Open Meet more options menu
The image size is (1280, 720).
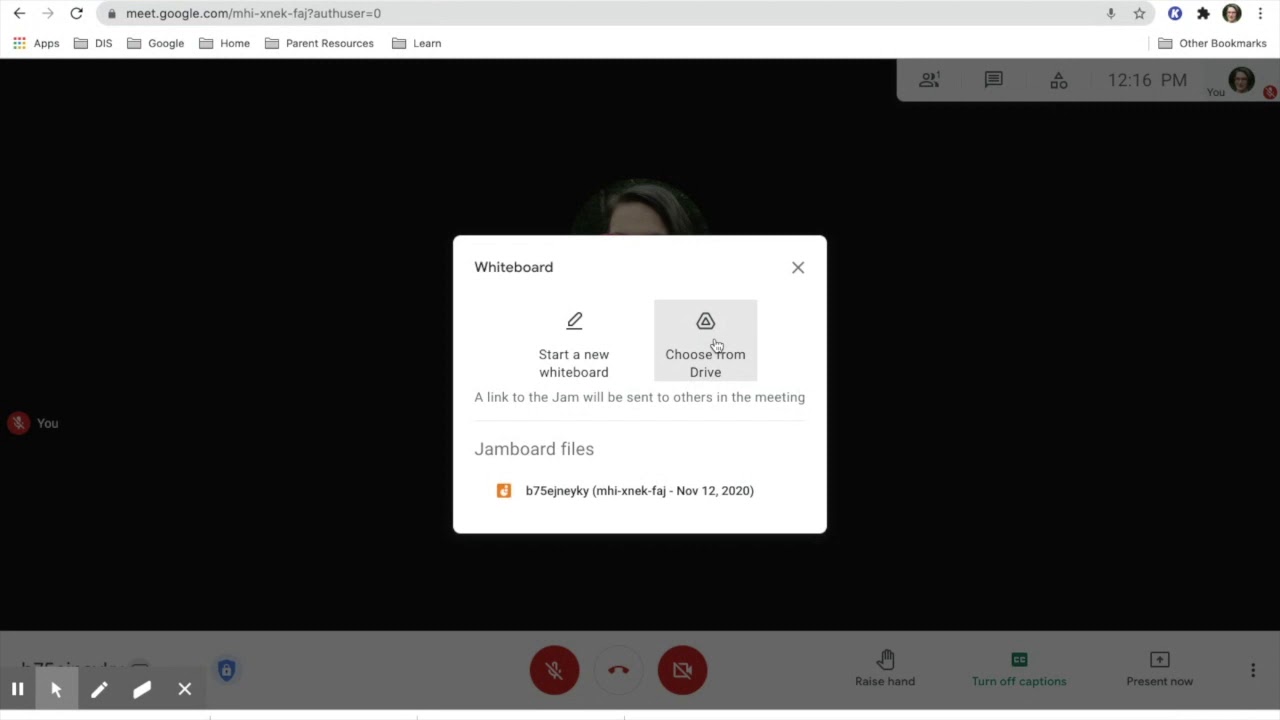tap(1253, 670)
